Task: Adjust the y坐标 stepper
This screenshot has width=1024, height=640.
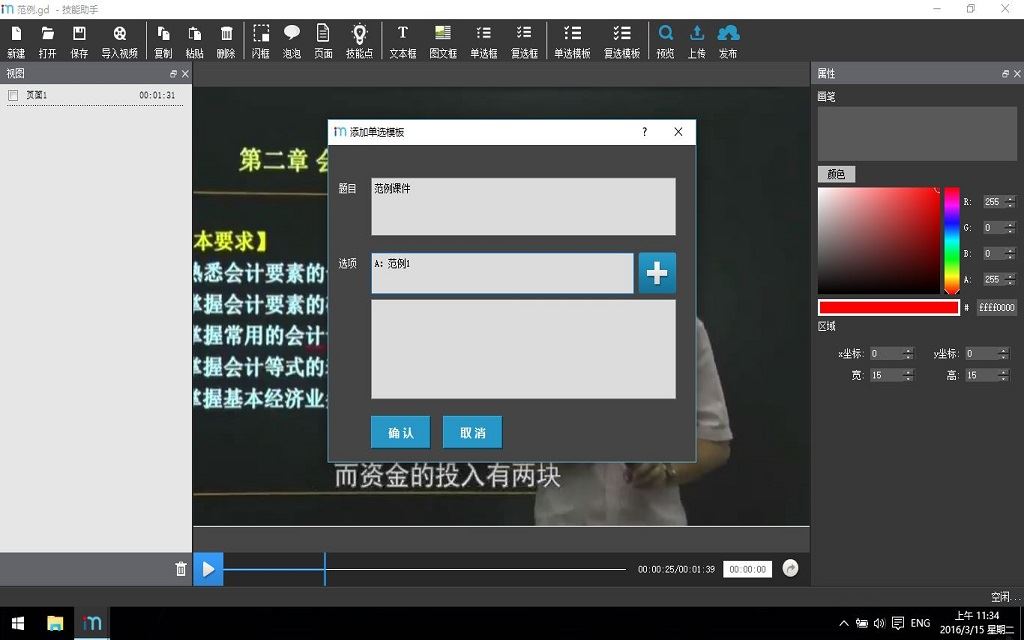Action: 1004,353
